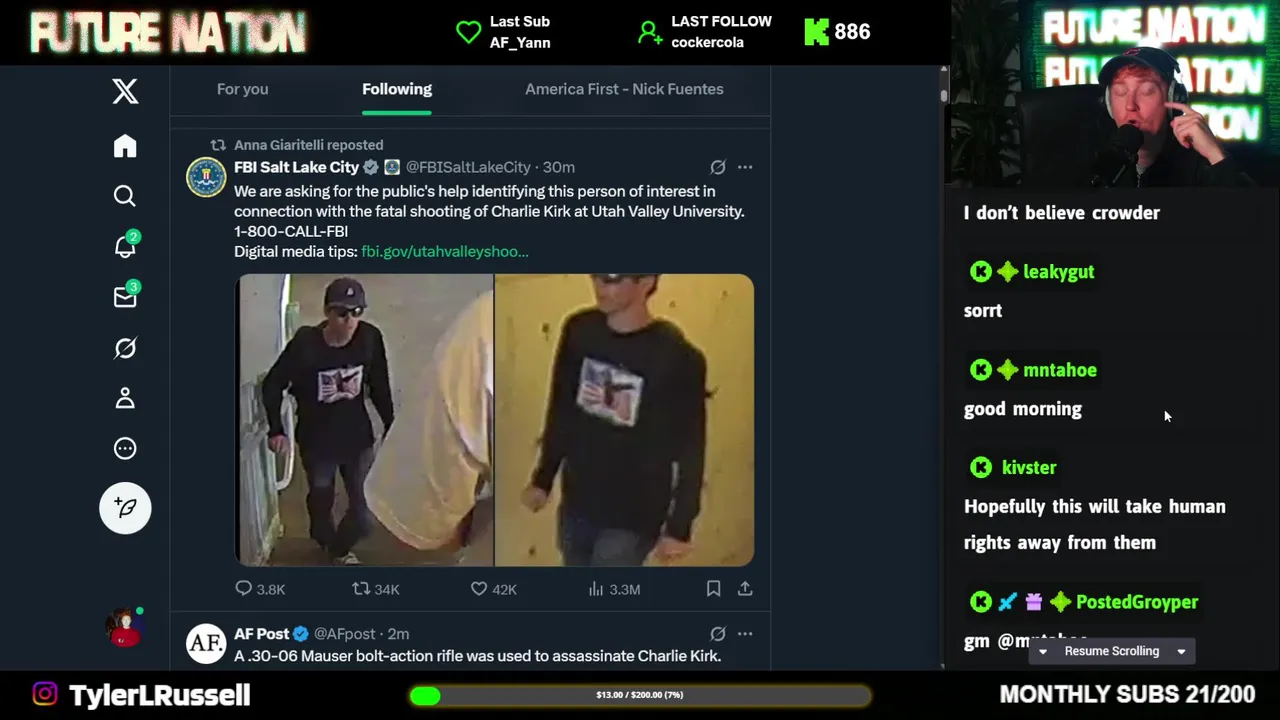The height and width of the screenshot is (720, 1280).
Task: Click the donation goal progress bar
Action: [640, 695]
